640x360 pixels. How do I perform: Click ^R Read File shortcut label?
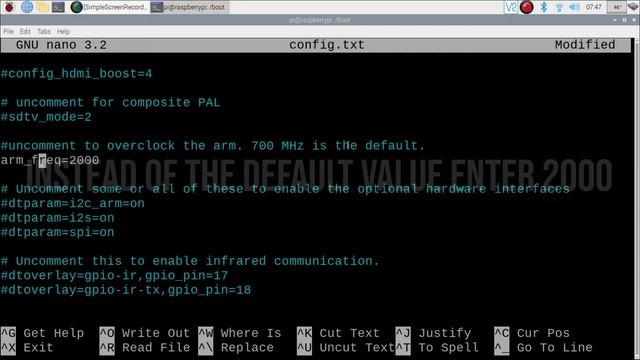tap(144, 348)
